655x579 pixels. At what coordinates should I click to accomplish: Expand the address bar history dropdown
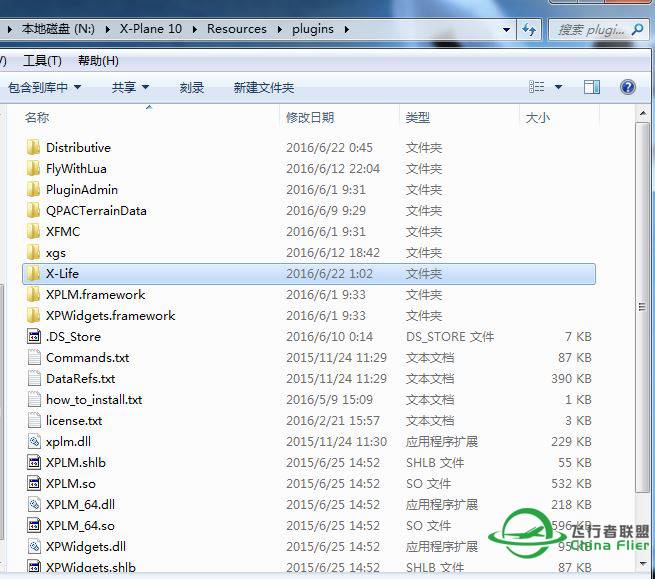(506, 30)
